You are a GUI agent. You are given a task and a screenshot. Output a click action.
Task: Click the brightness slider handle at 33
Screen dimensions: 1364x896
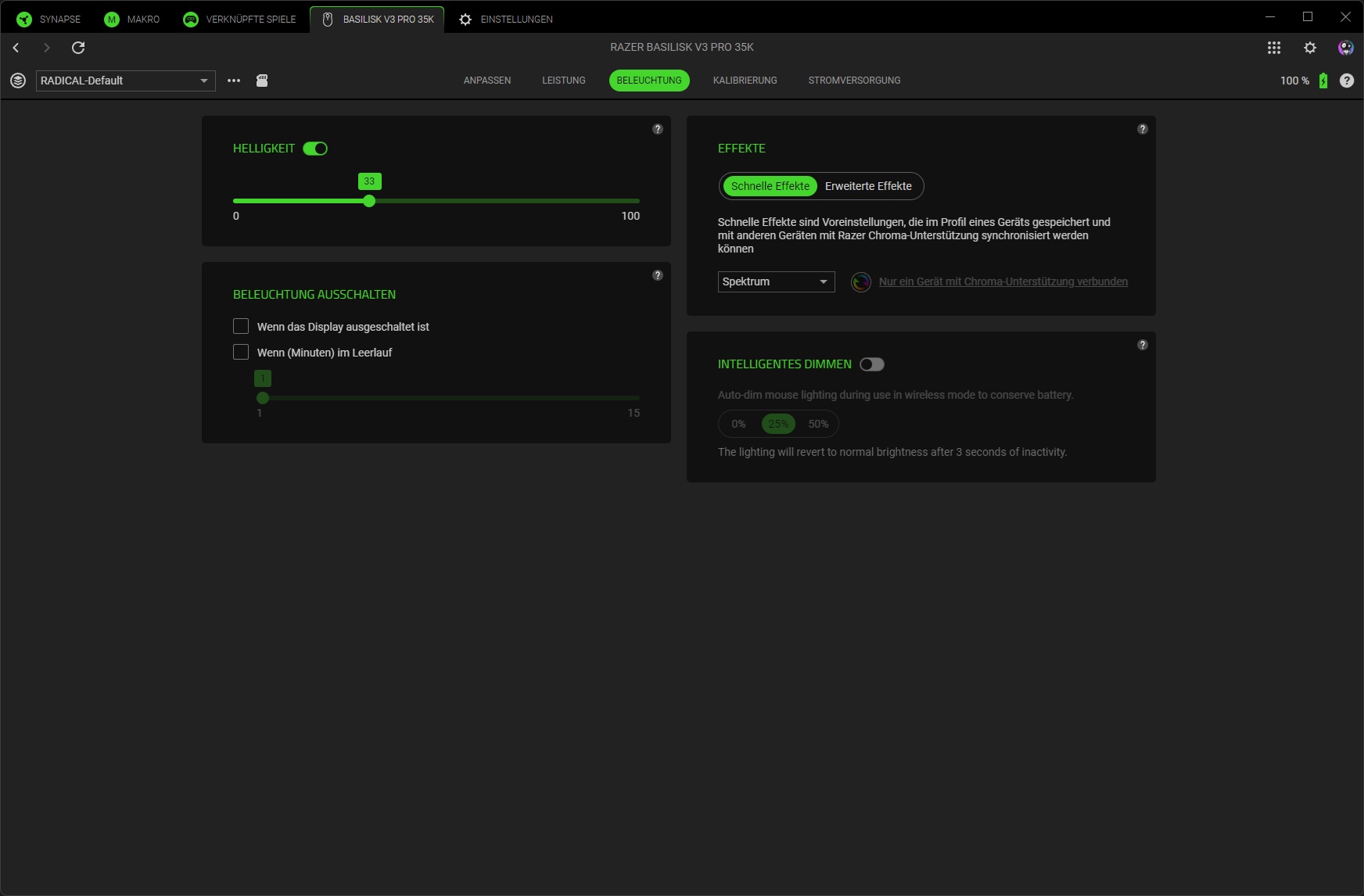[x=369, y=201]
